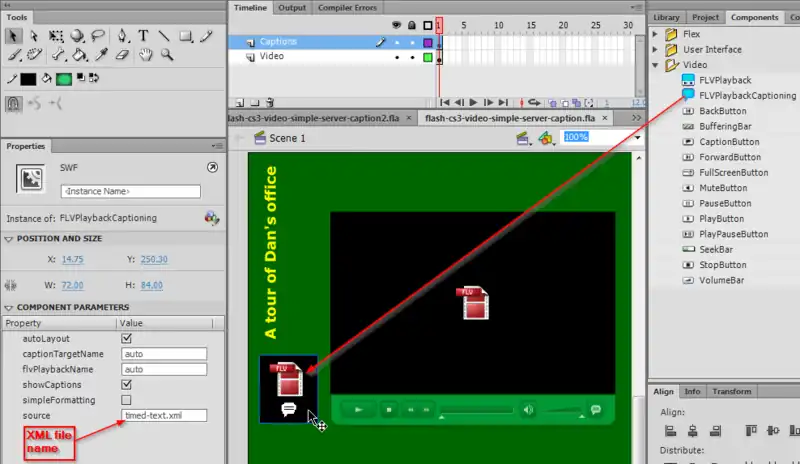Select the Text tool
This screenshot has width=800, height=464.
click(144, 36)
